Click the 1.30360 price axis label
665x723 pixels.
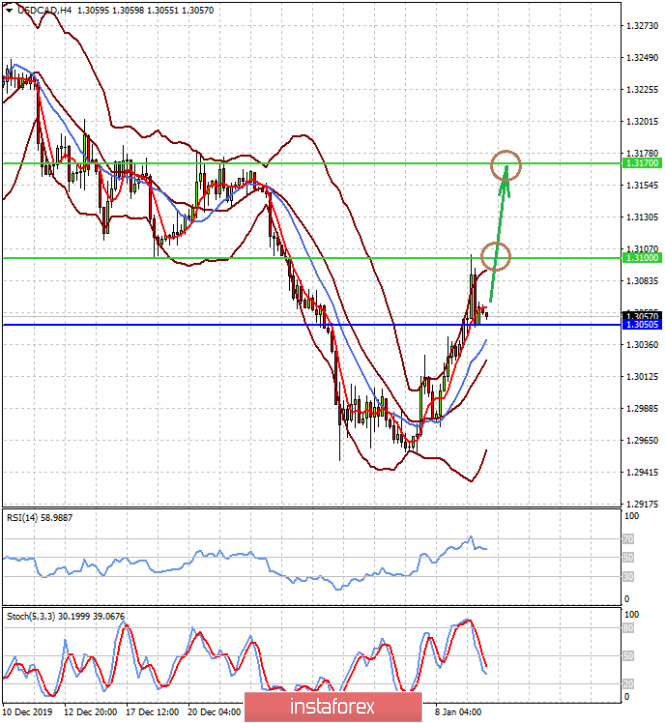pos(642,345)
